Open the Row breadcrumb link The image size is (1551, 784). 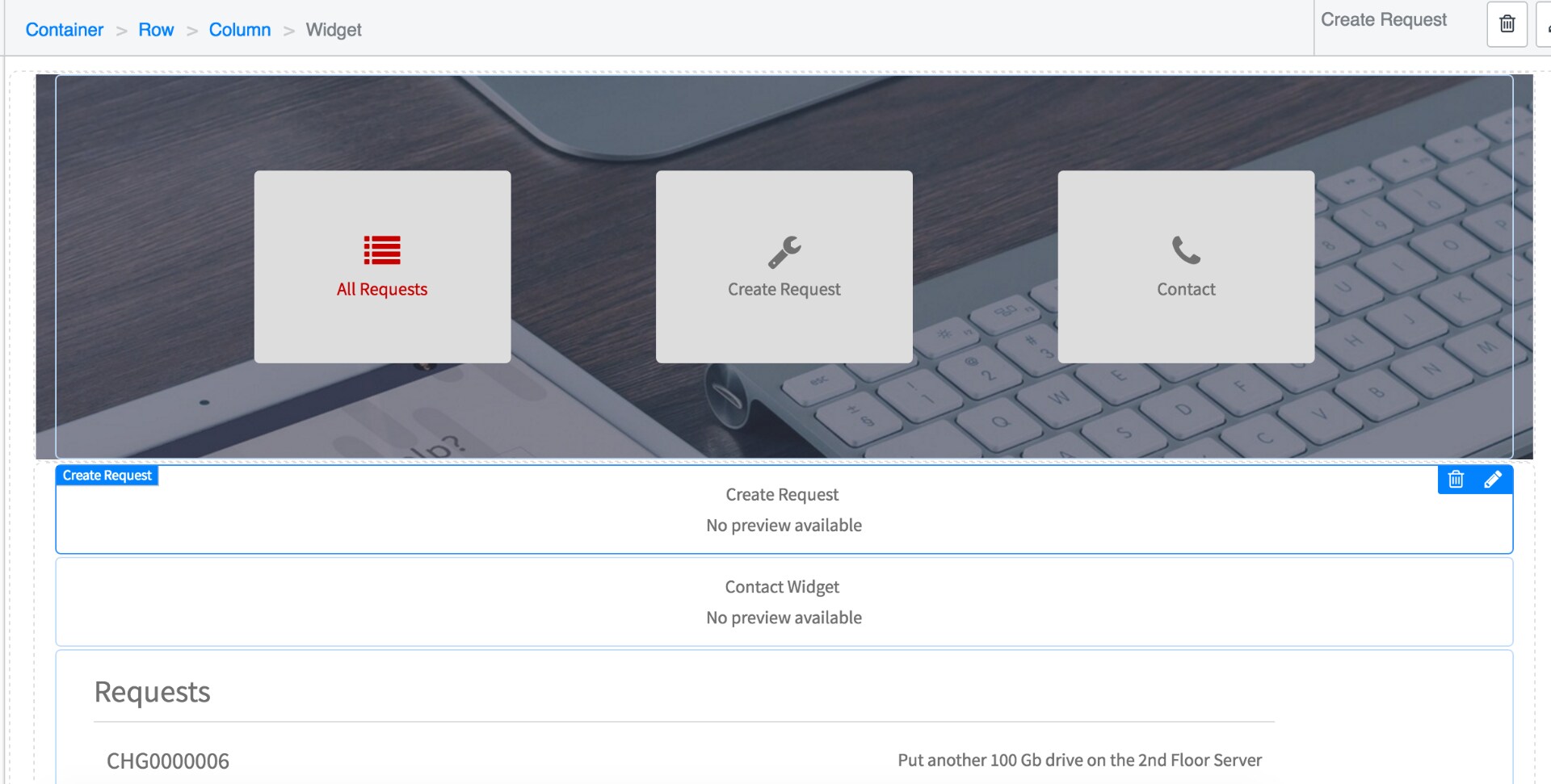pos(156,30)
